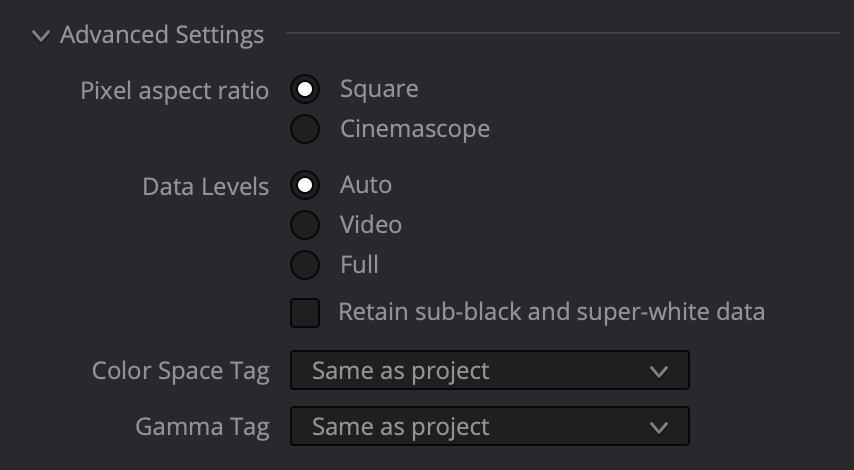854x470 pixels.
Task: Click the Full option label
Action: (x=359, y=265)
